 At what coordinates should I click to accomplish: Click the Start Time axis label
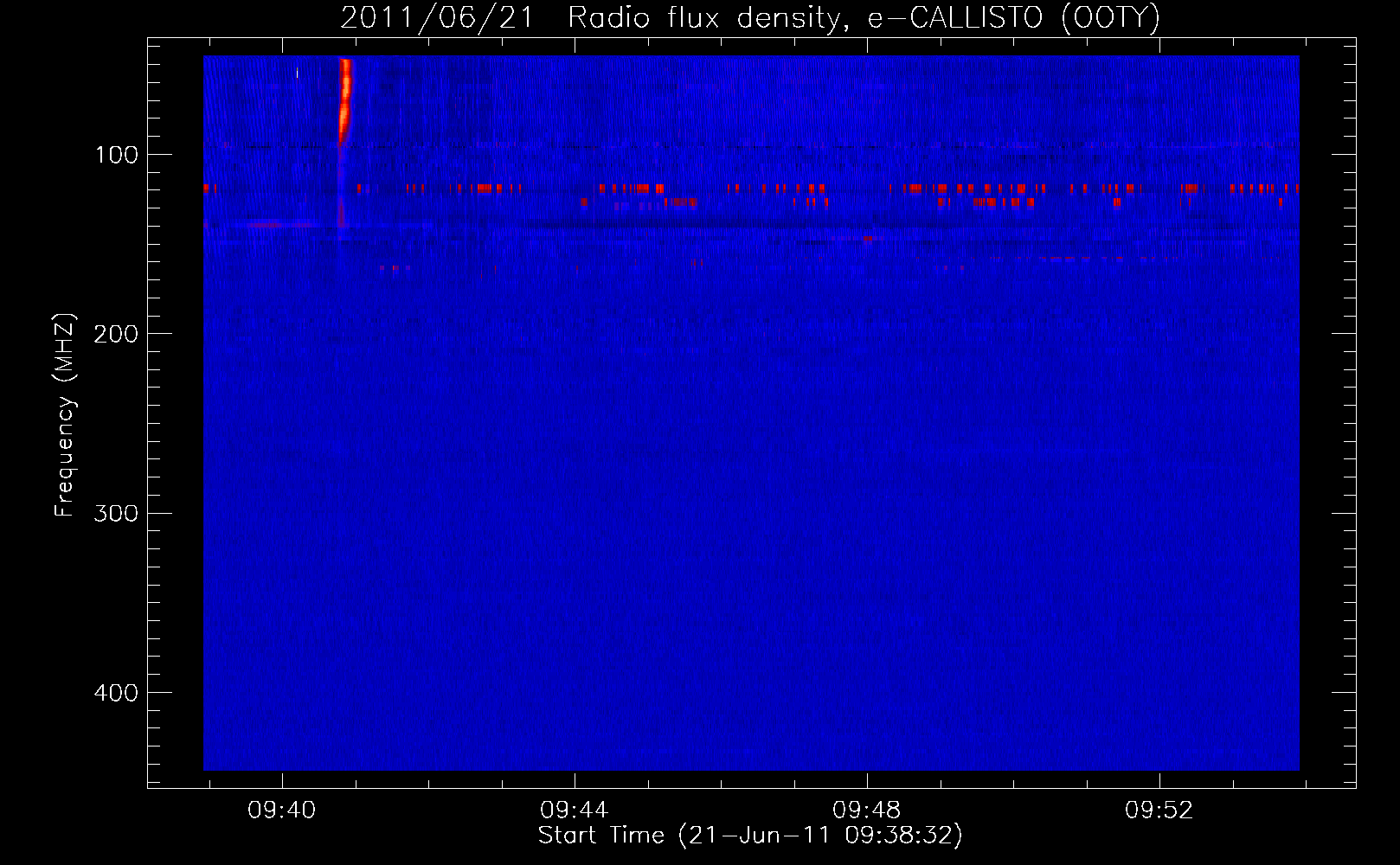coord(749,836)
